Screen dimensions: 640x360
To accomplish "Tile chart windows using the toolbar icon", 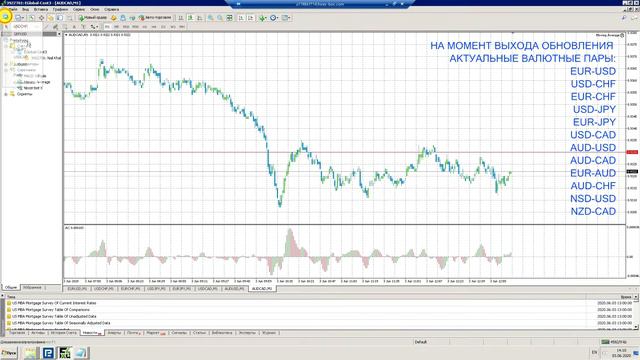I will (x=229, y=18).
